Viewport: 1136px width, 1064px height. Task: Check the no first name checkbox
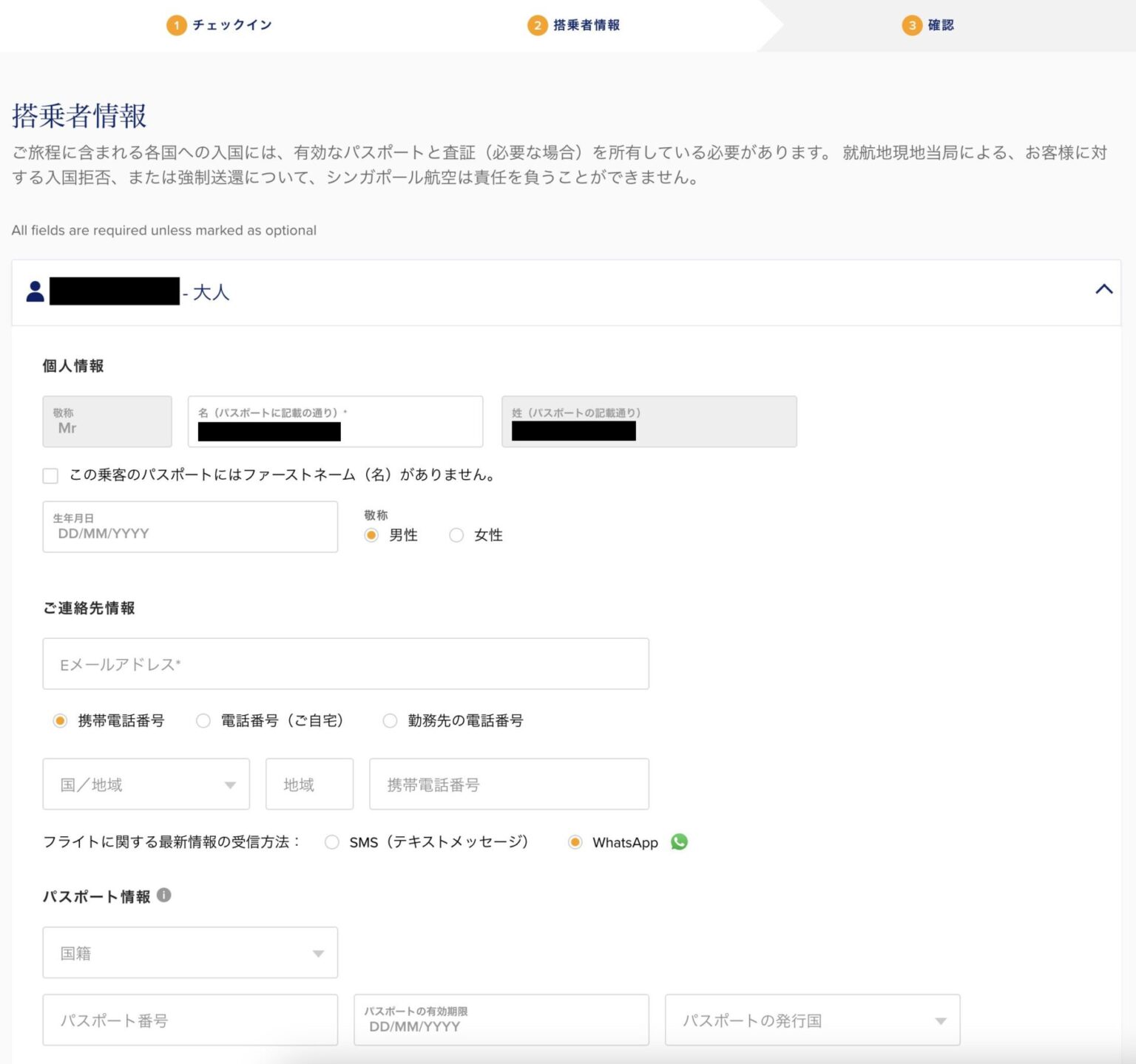tap(50, 475)
